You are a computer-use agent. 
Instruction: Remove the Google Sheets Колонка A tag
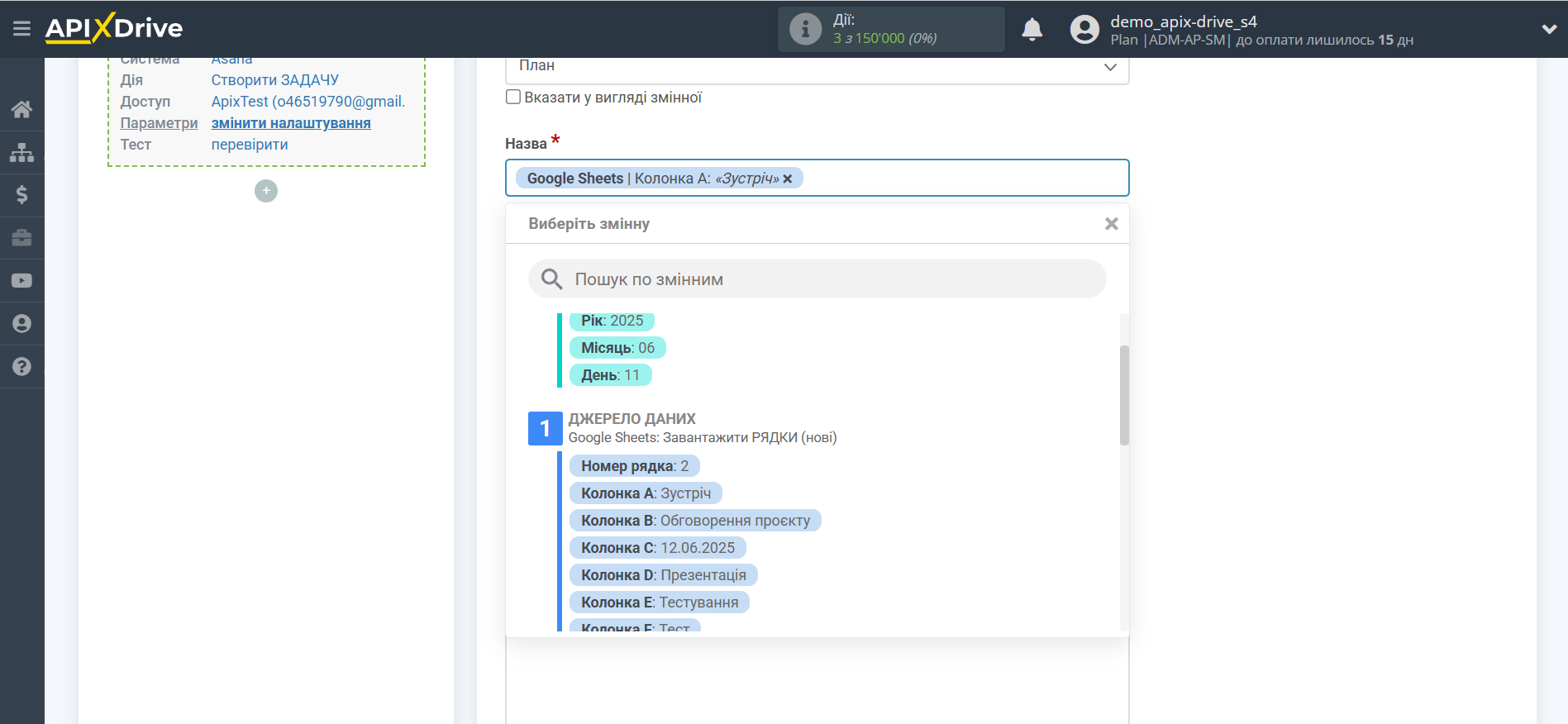(788, 179)
